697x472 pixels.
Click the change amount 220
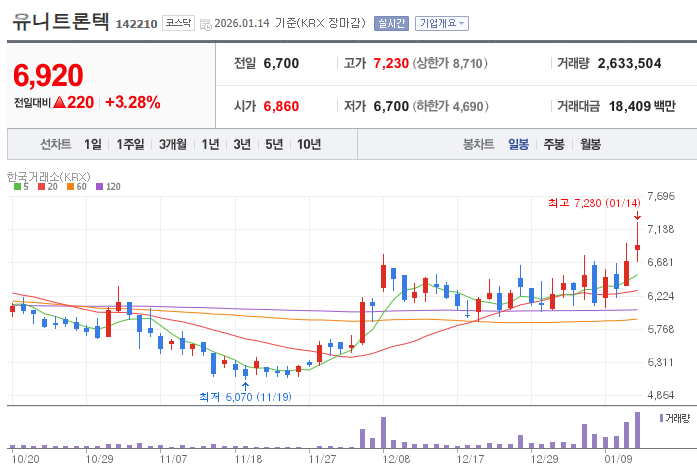point(80,103)
